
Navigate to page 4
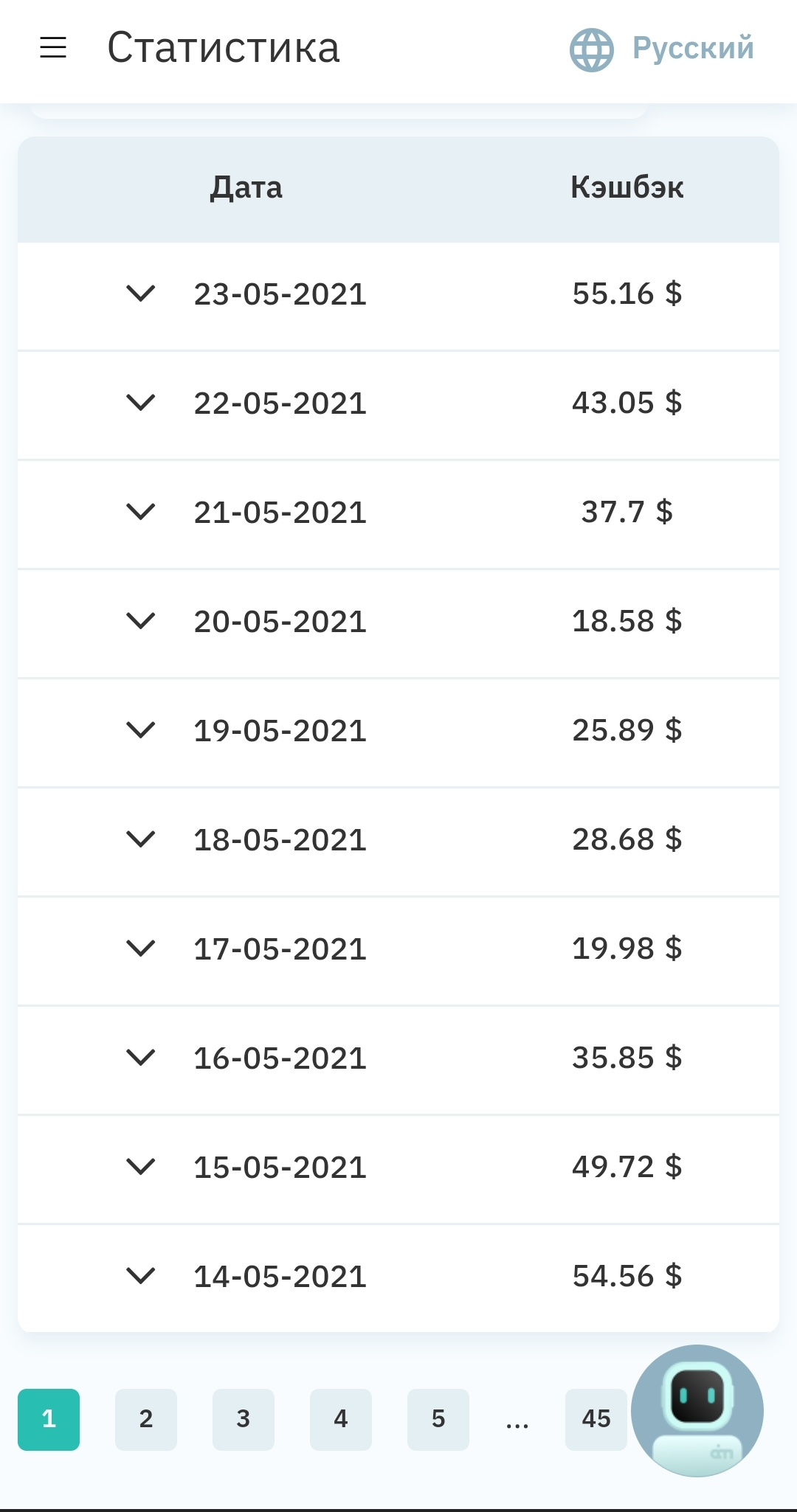pos(341,1419)
